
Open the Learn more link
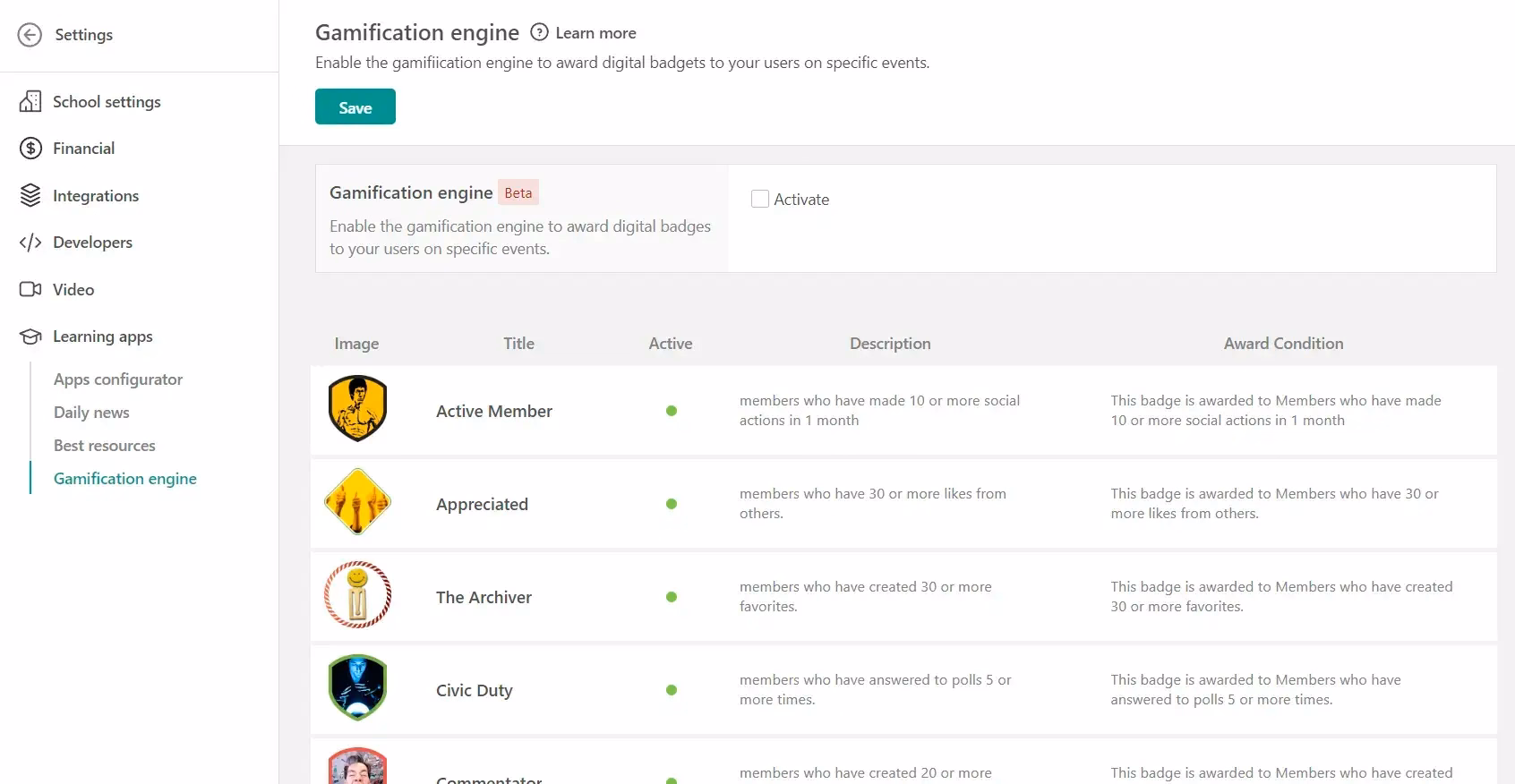click(x=595, y=33)
